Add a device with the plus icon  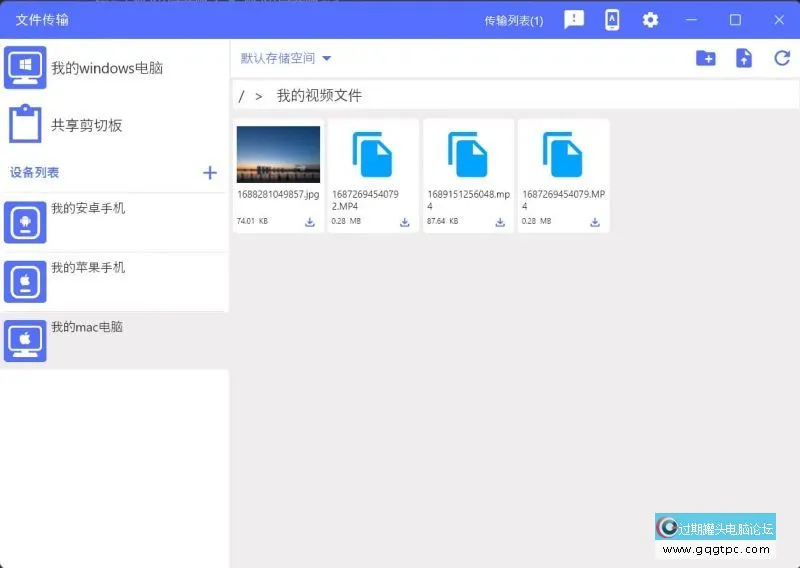[x=210, y=172]
